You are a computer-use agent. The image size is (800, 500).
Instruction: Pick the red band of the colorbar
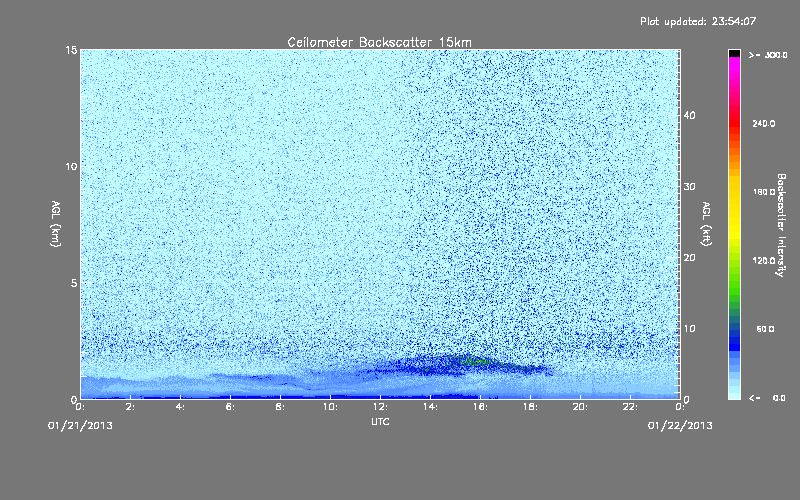(734, 122)
